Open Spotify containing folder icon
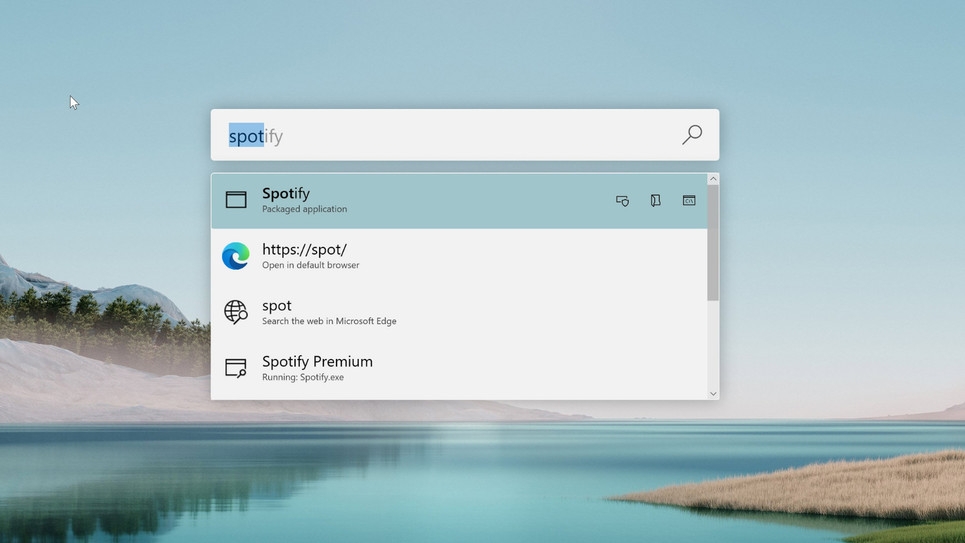This screenshot has width=965, height=543. pos(655,200)
